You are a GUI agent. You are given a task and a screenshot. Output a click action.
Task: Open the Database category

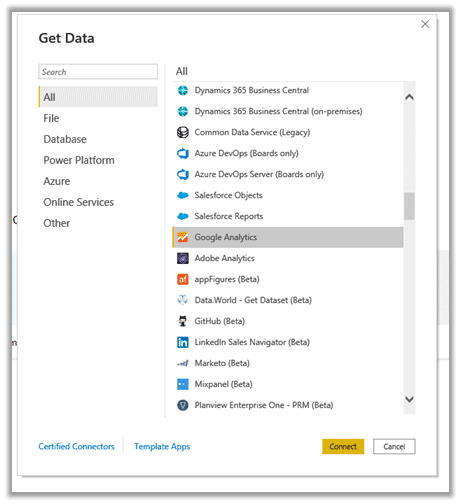pyautogui.click(x=65, y=139)
